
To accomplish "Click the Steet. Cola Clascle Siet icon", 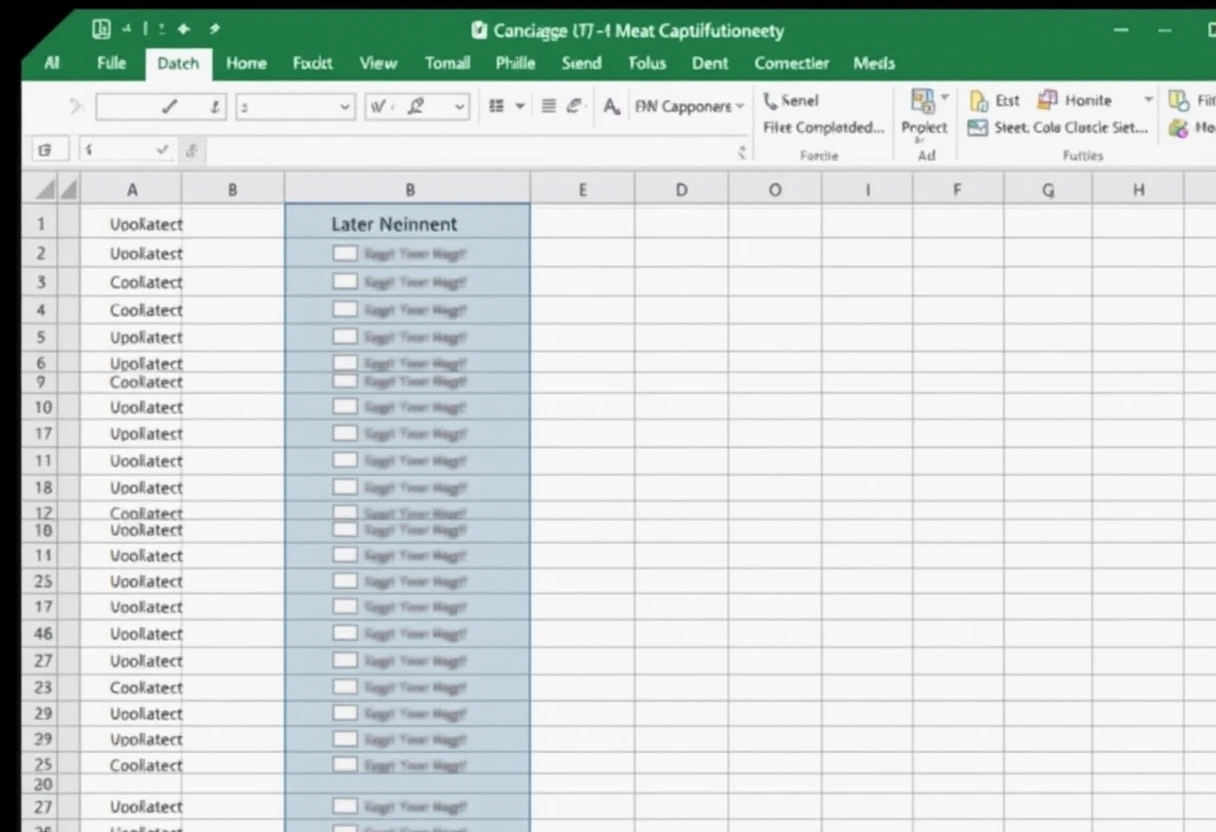I will pyautogui.click(x=977, y=128).
